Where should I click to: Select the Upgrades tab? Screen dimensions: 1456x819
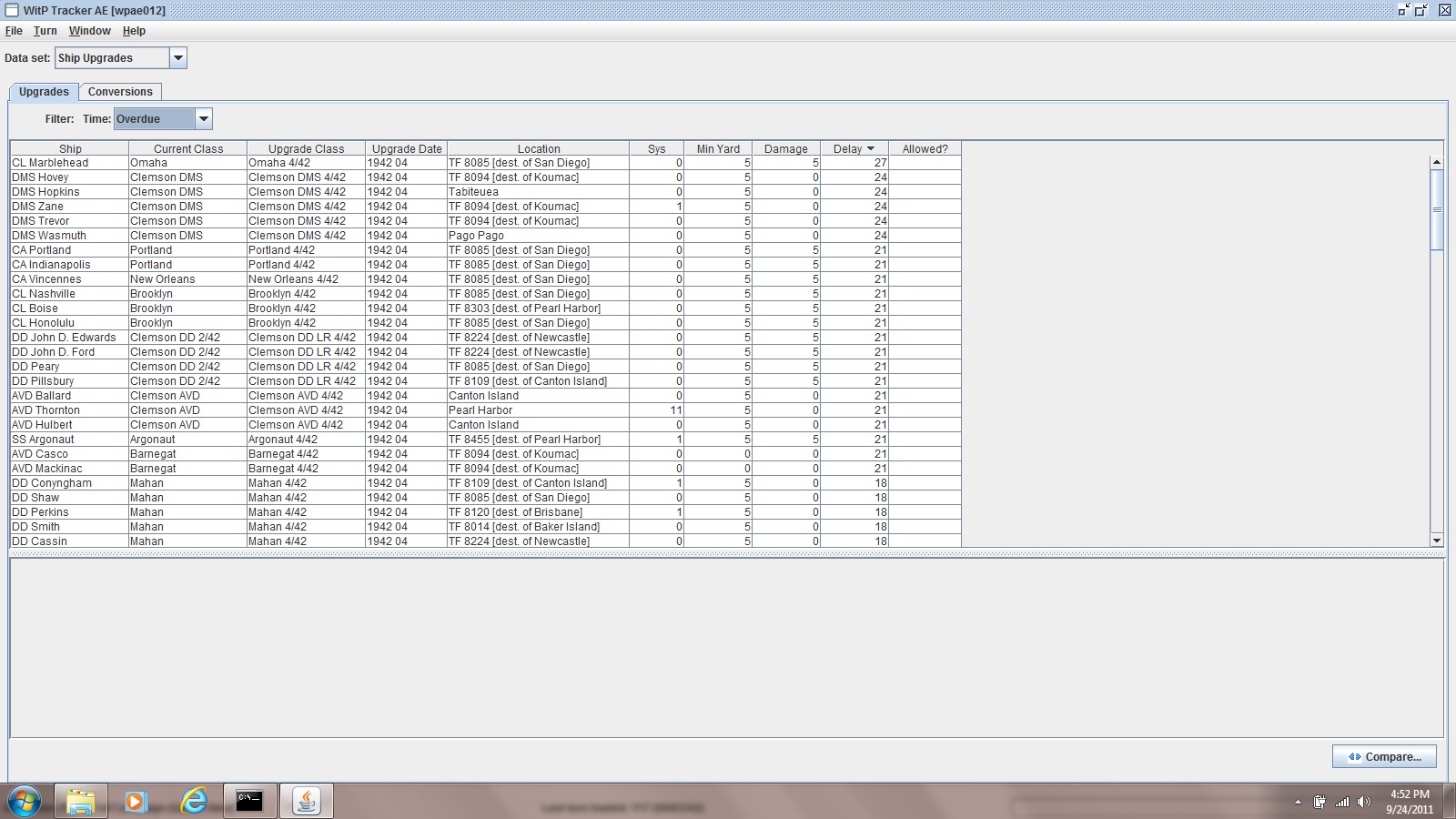click(x=44, y=92)
